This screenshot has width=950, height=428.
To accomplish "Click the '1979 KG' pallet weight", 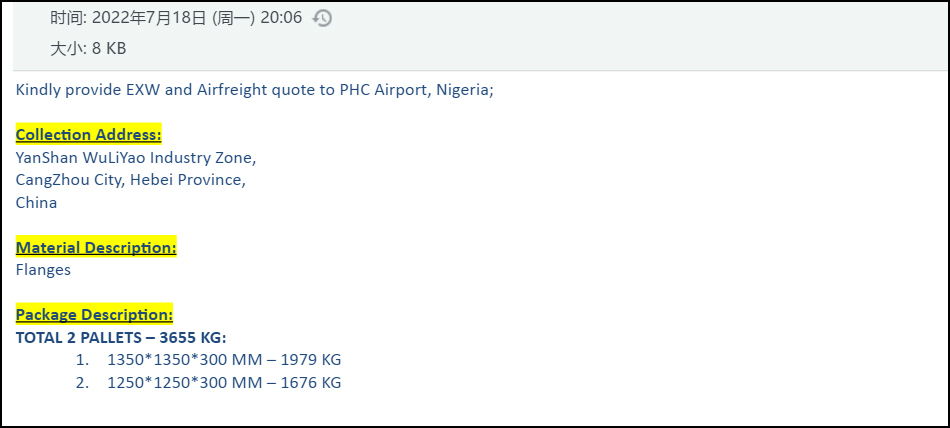I will pyautogui.click(x=311, y=359).
